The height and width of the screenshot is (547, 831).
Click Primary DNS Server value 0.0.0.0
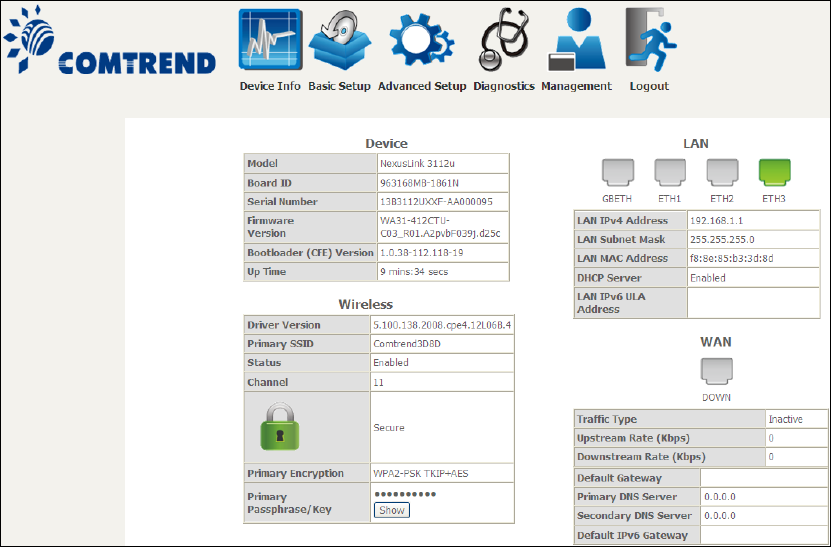click(720, 497)
